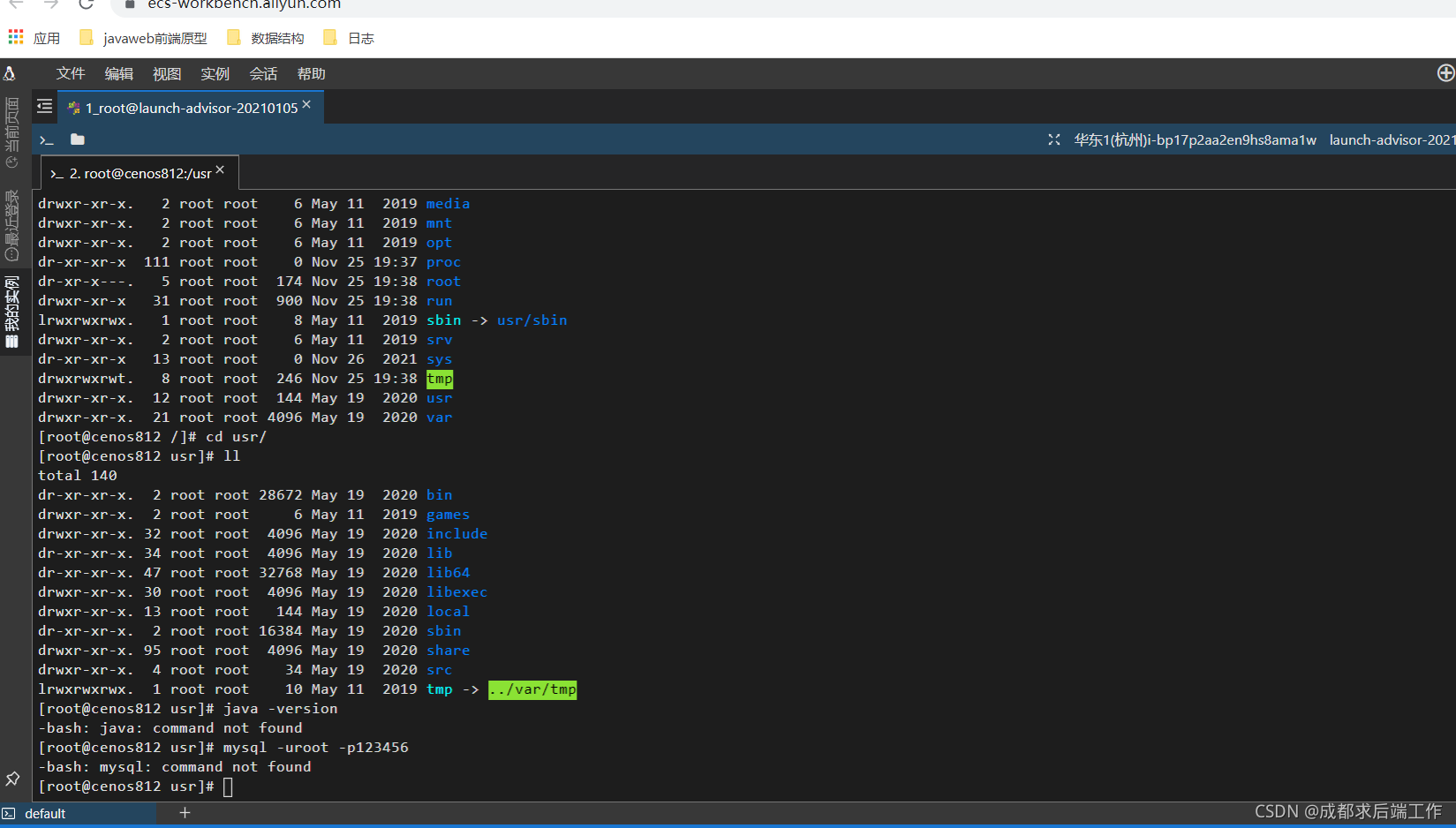Click the 'libexec' directory name
This screenshot has width=1456, height=828.
point(456,592)
